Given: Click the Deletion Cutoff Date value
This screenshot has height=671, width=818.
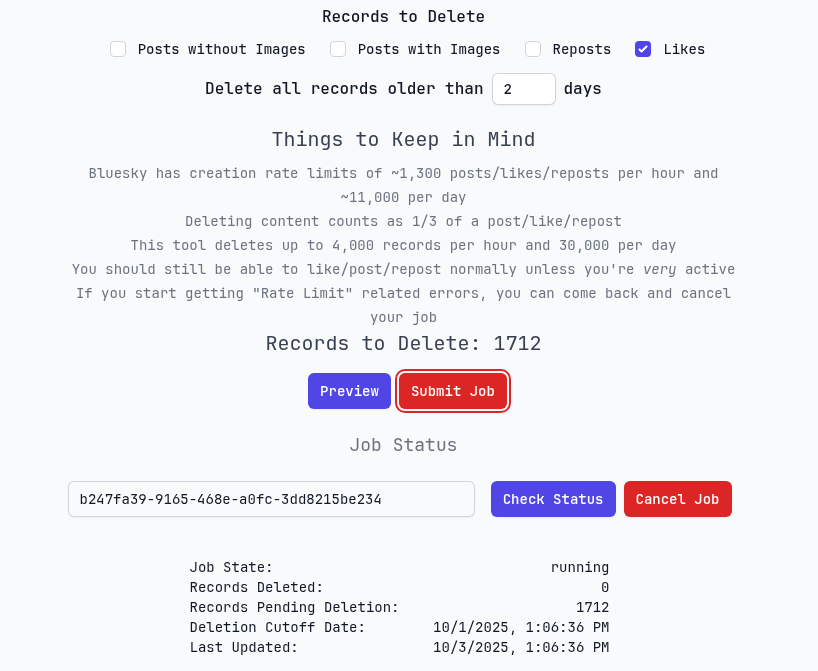Looking at the screenshot, I should [520, 627].
